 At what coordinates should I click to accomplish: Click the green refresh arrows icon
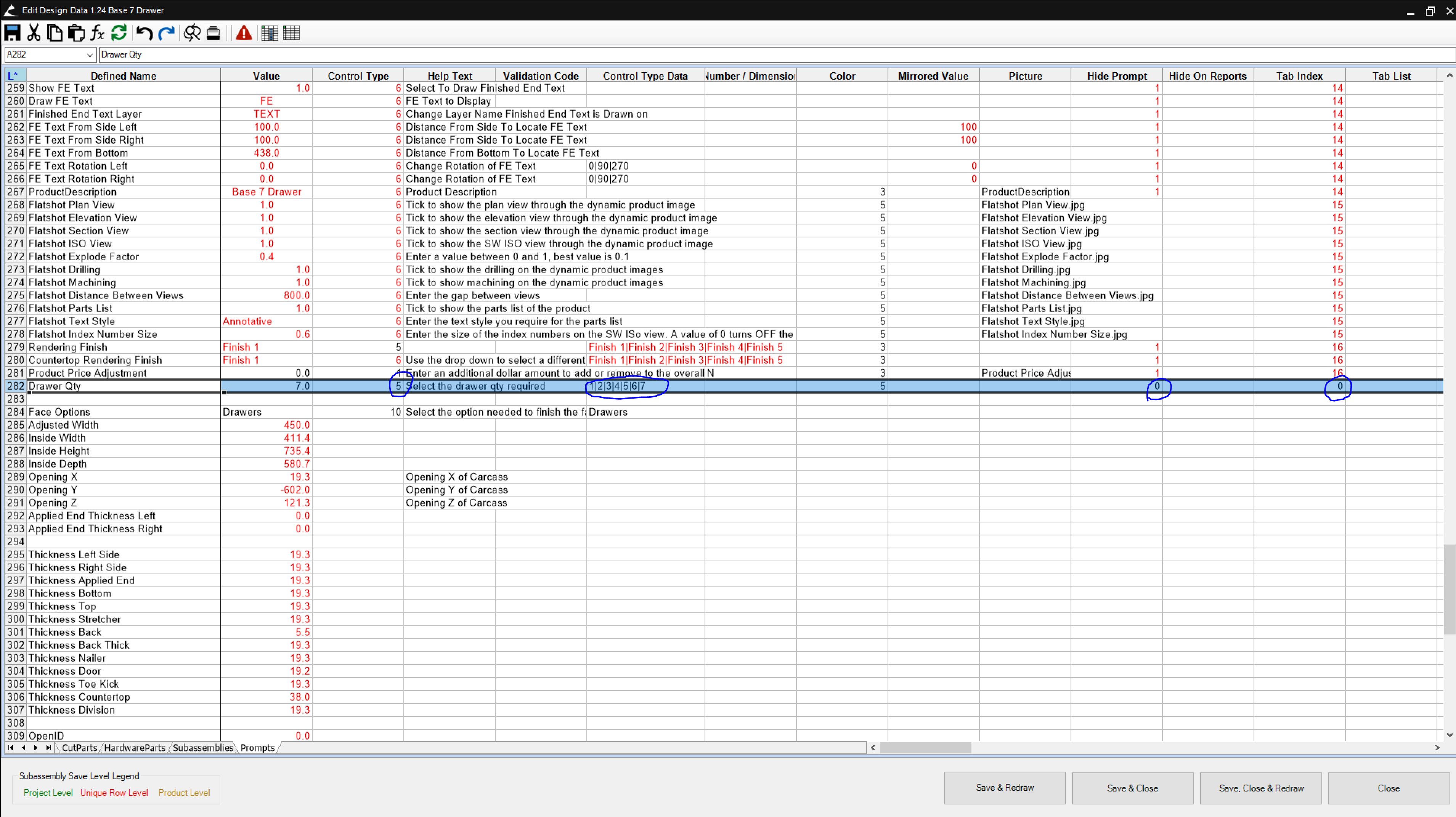coord(119,33)
